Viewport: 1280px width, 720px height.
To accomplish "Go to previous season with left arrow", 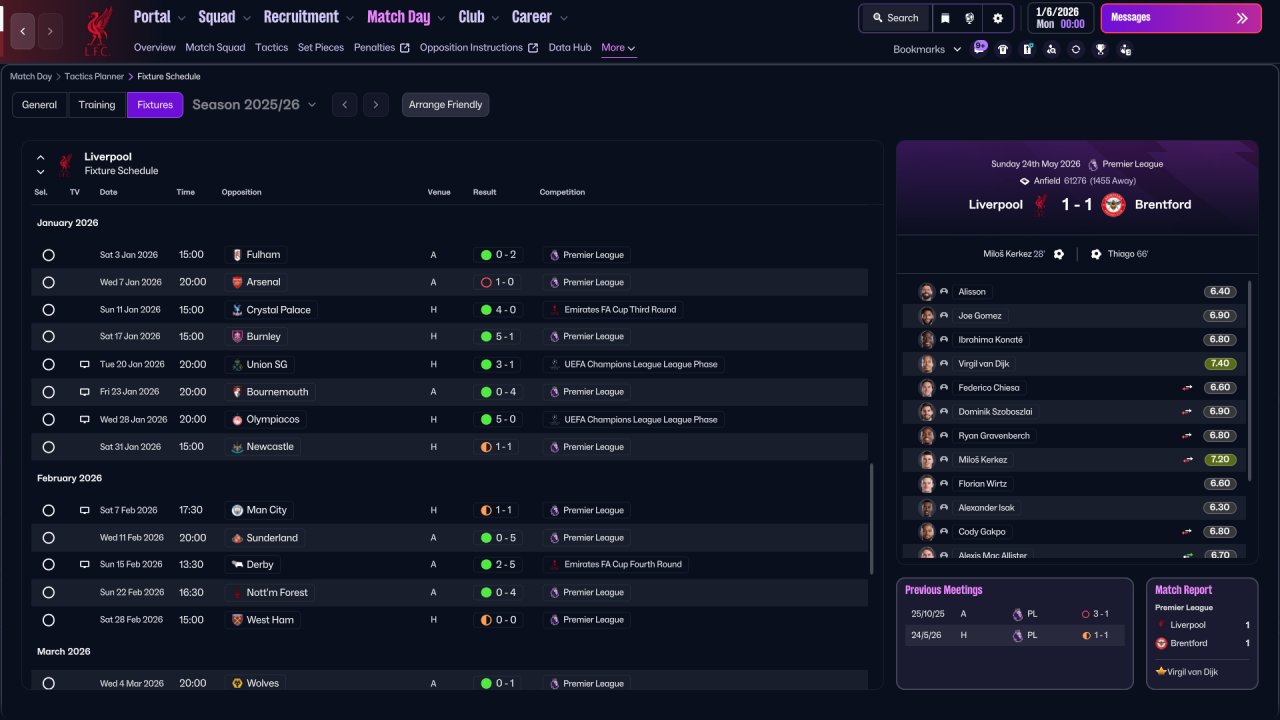I will click(344, 105).
